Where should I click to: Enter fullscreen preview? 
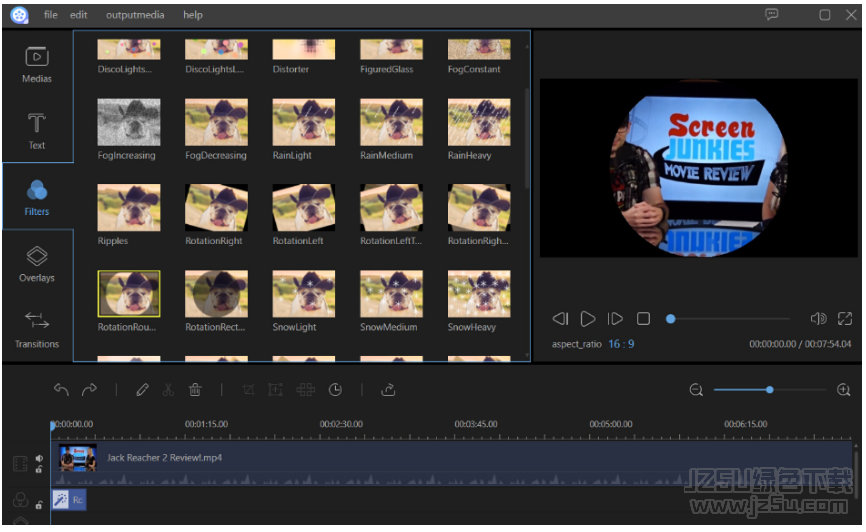(845, 319)
